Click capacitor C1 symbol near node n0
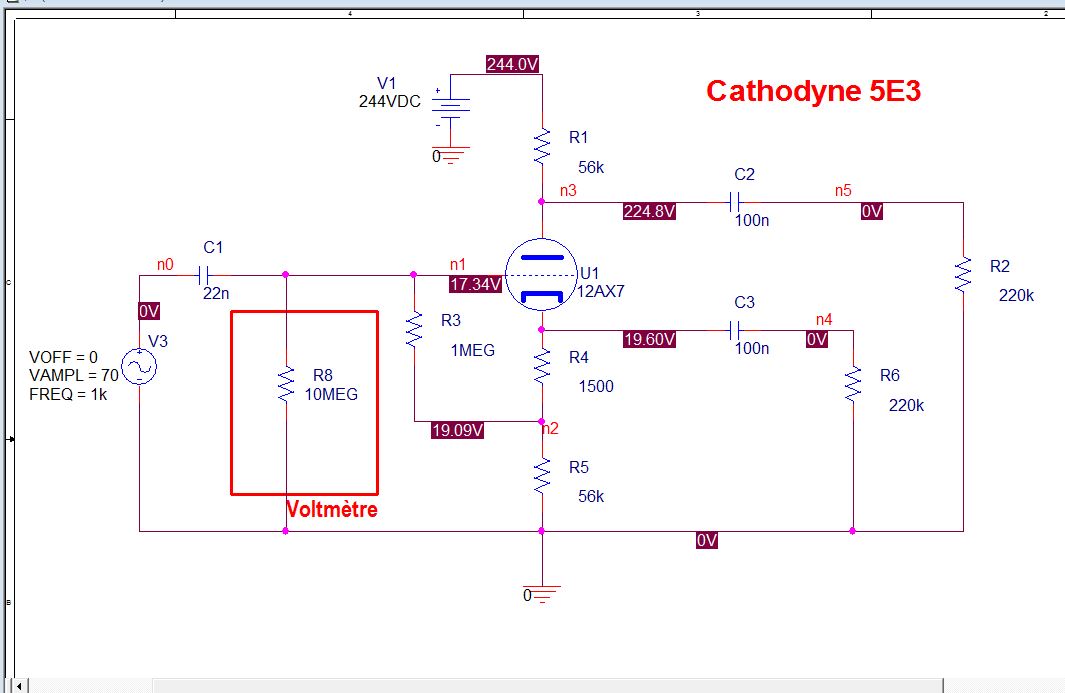 click(204, 274)
